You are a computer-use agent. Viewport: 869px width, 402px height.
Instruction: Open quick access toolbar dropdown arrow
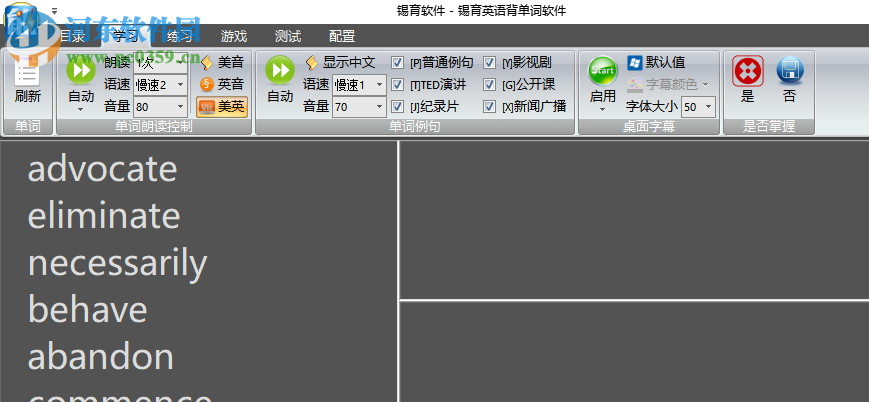coord(54,10)
